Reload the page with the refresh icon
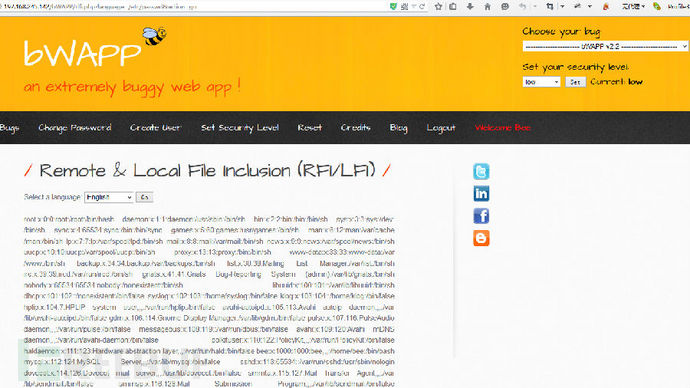The width and height of the screenshot is (690, 388). click(x=422, y=6)
